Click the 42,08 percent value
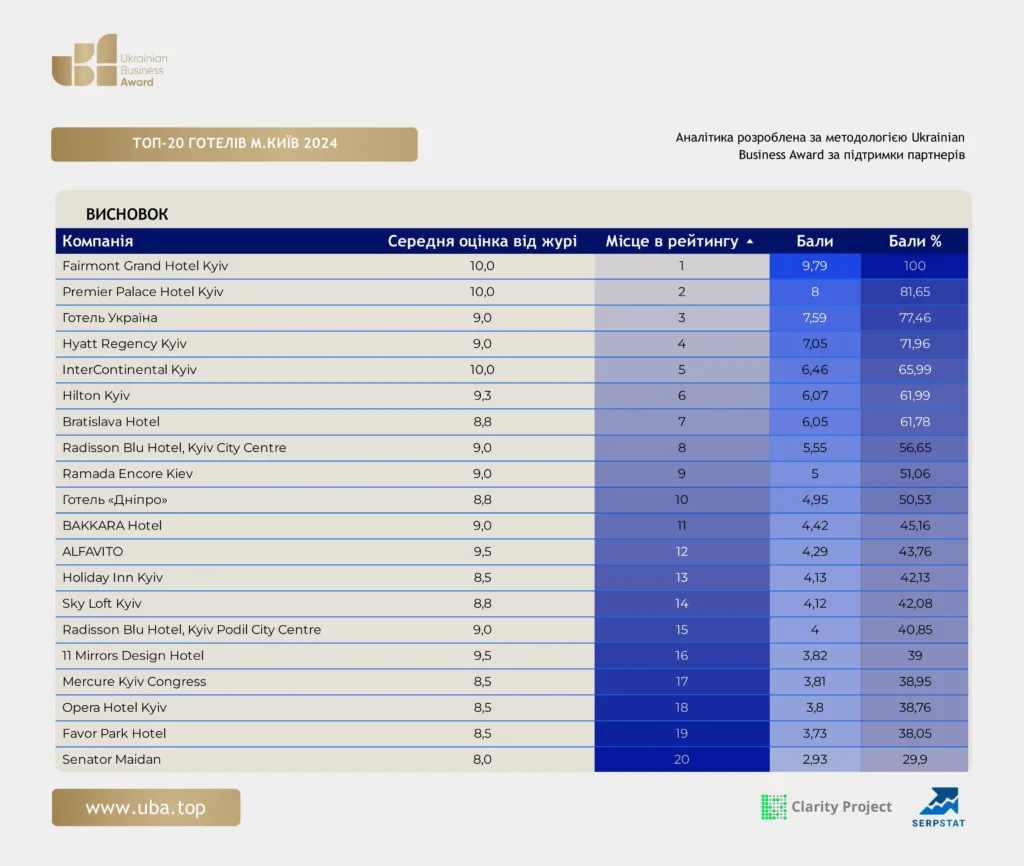Viewport: 1024px width, 866px height. click(x=914, y=603)
